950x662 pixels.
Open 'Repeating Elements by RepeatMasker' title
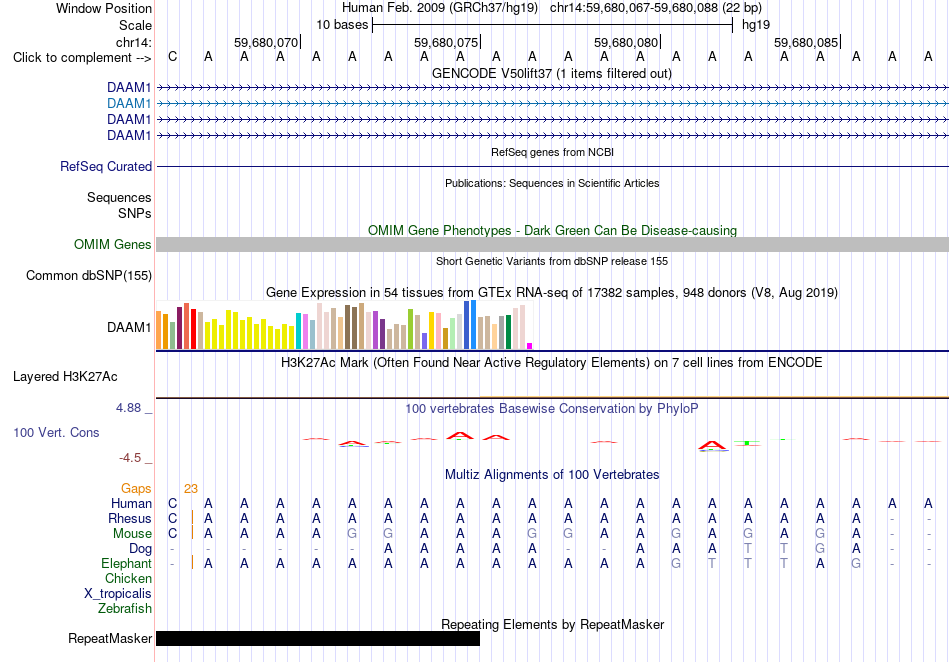tap(552, 624)
